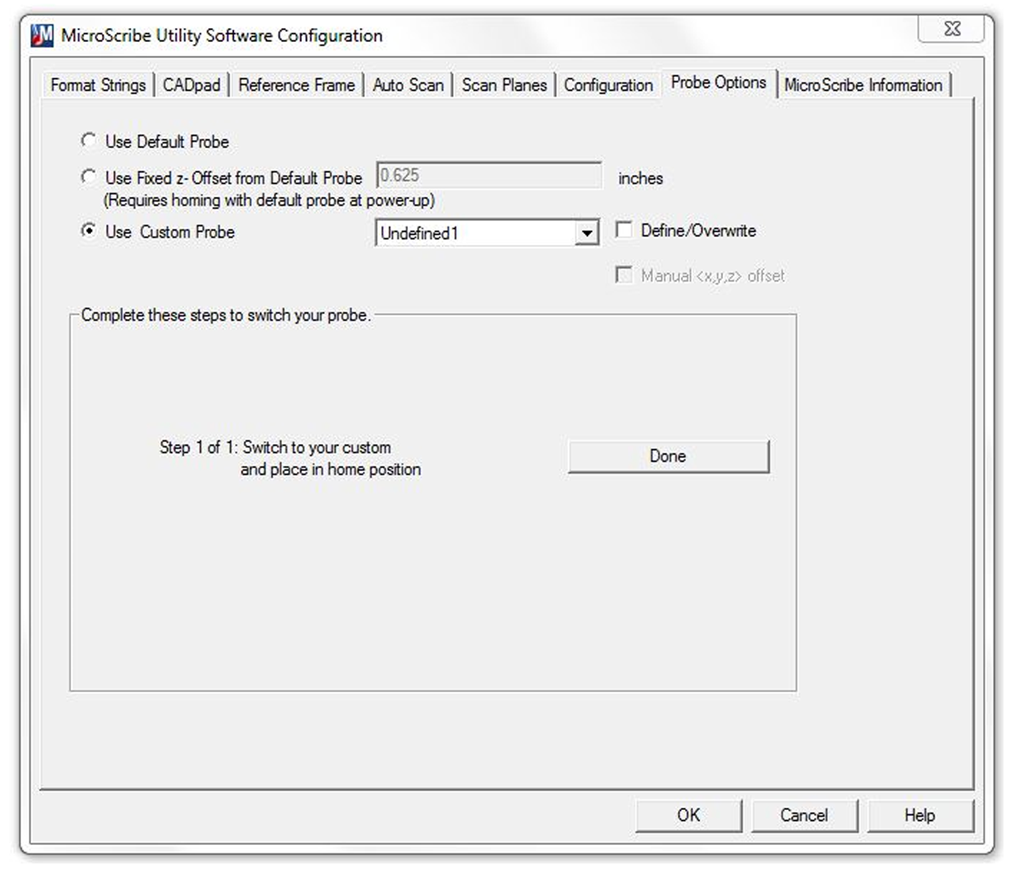Toggle the Manual <x,y,z> offset checkbox
The height and width of the screenshot is (877, 1019).
pyautogui.click(x=624, y=275)
